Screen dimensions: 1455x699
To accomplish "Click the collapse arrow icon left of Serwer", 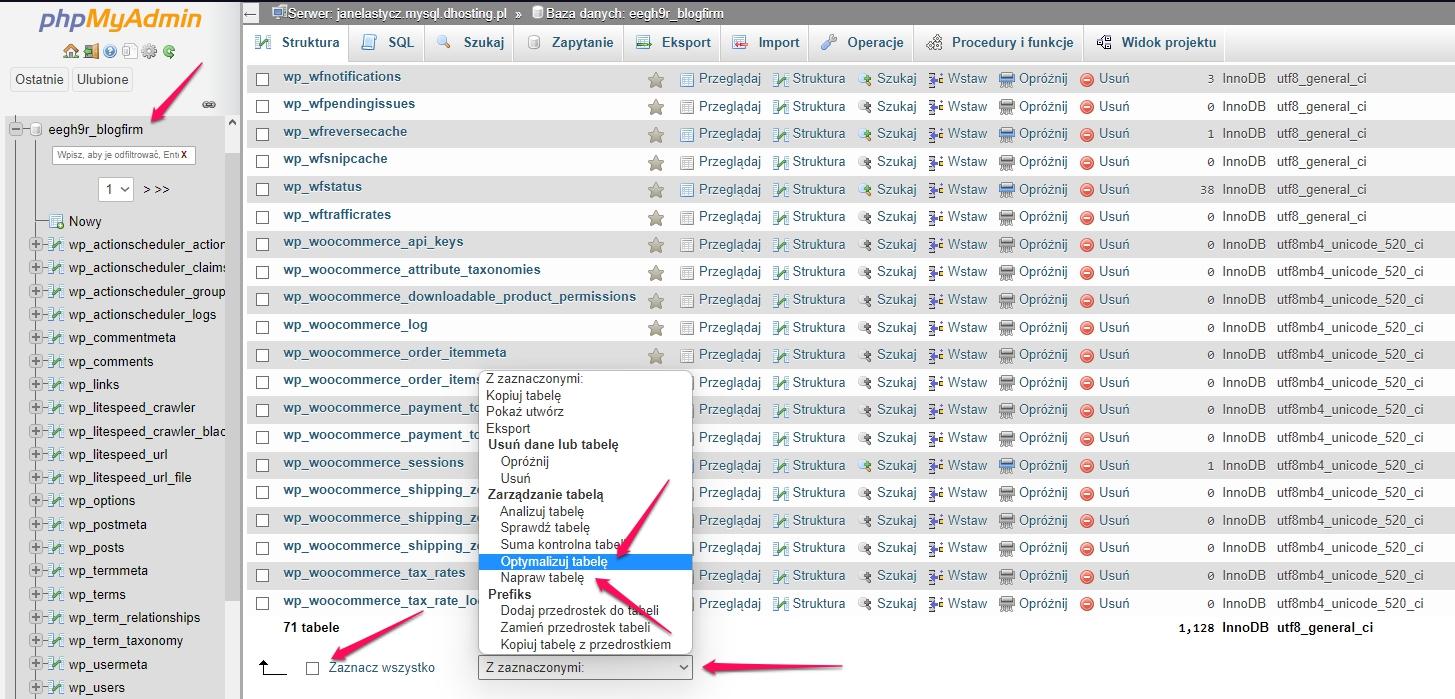I will point(251,14).
